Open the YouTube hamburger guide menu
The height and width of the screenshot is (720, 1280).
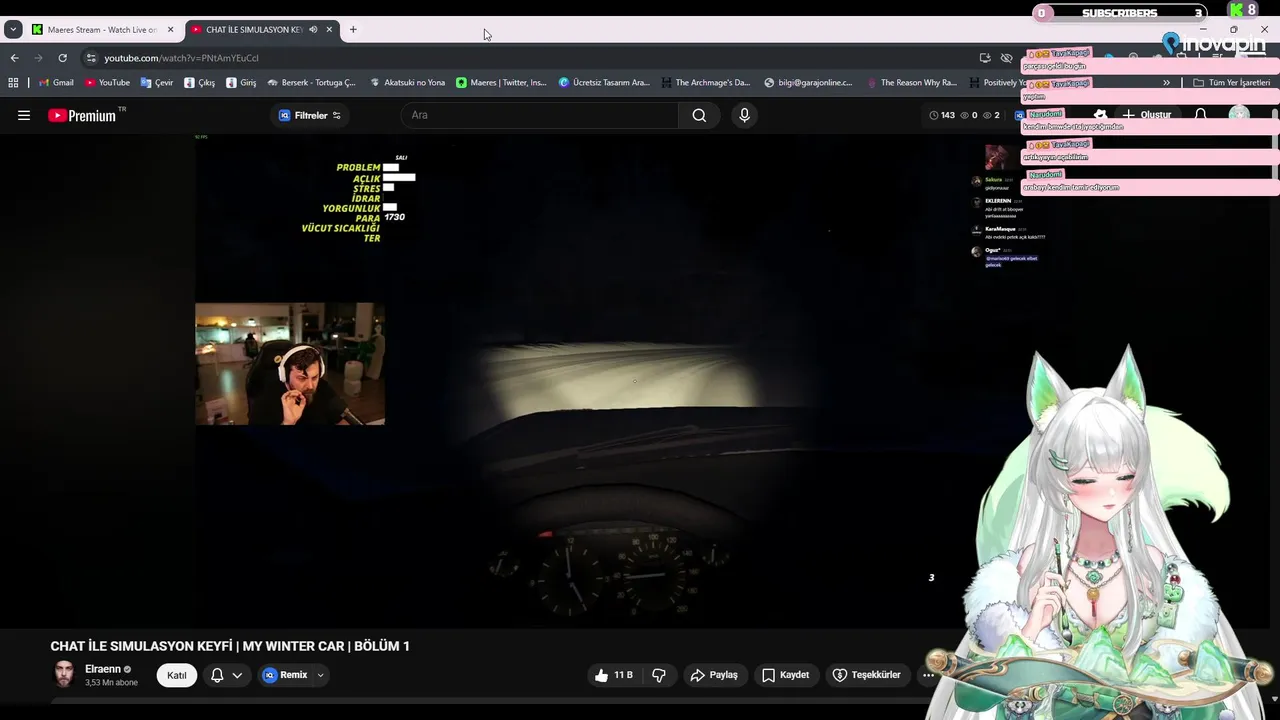coord(24,115)
